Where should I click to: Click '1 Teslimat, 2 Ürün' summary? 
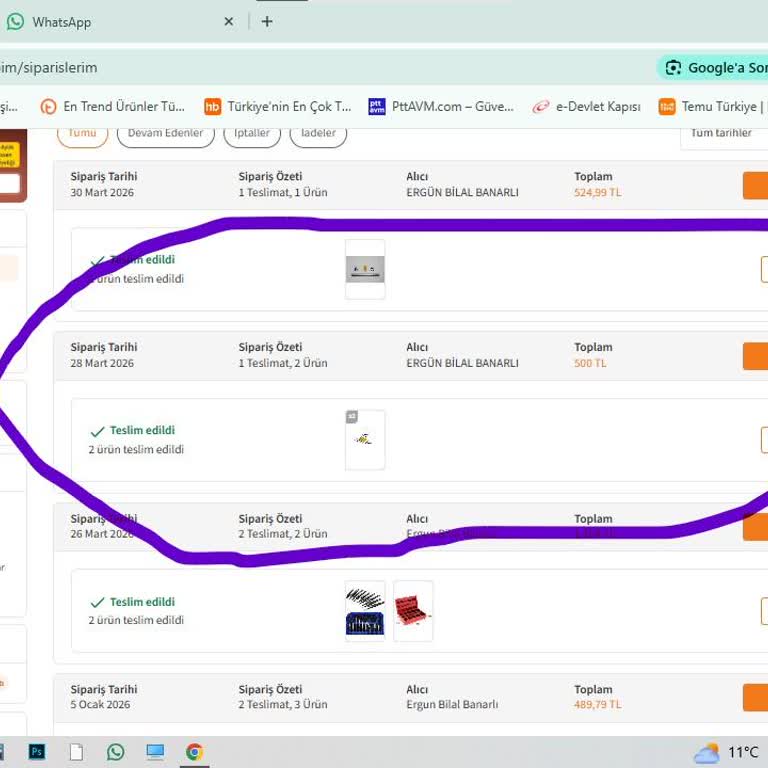click(283, 363)
